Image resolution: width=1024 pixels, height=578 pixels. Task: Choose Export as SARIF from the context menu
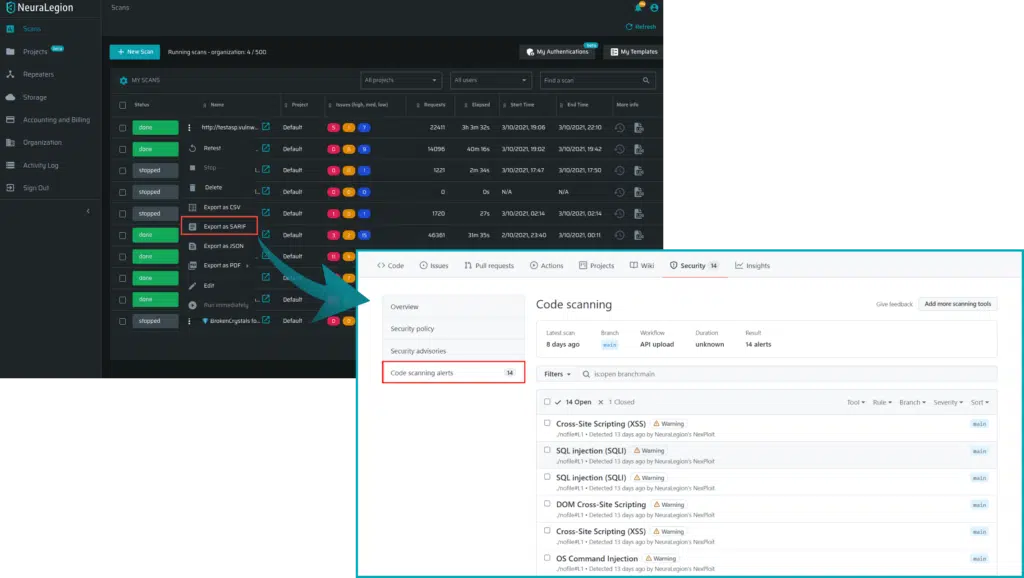[x=219, y=227]
